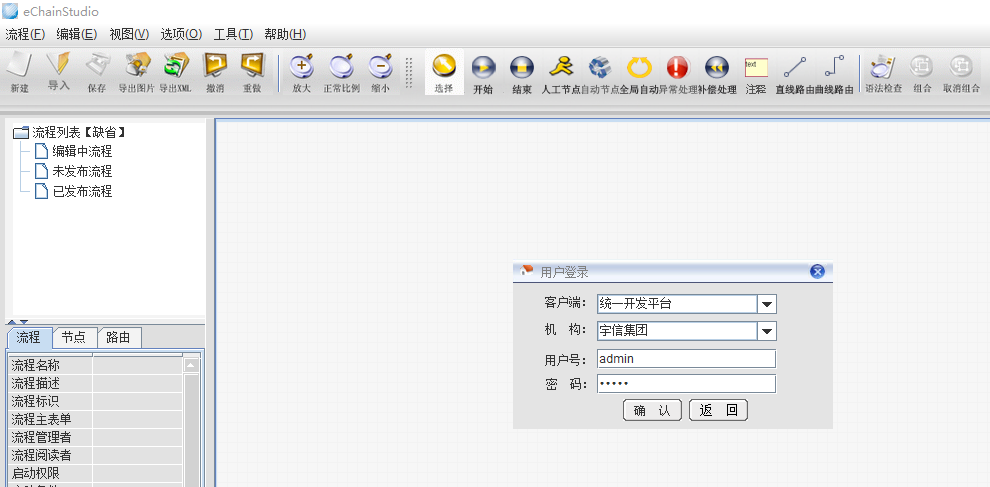
Task: Click the 确认 button in login dialog
Action: (652, 410)
